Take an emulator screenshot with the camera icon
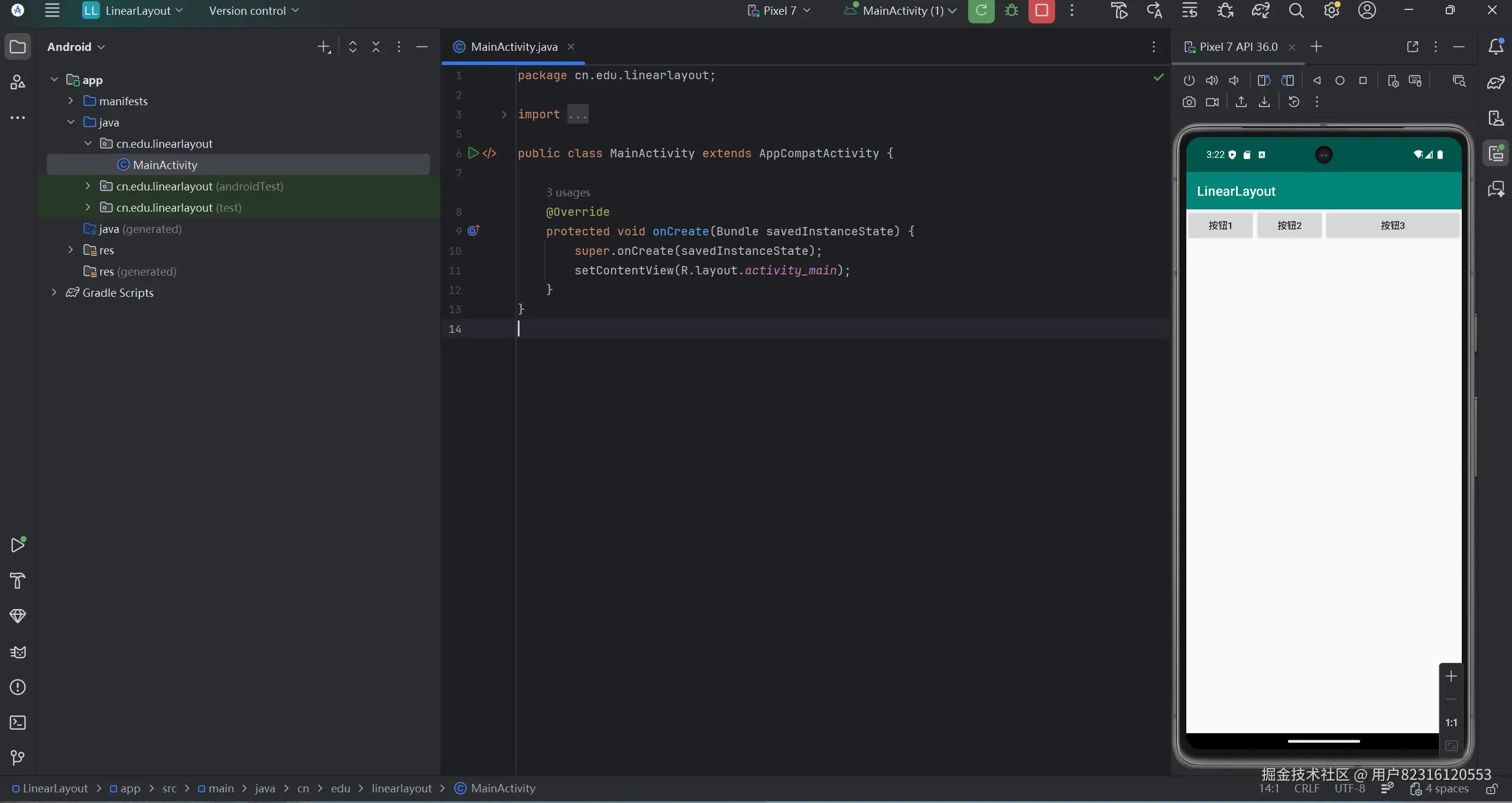Screen dimensions: 1512x803 click(1189, 102)
